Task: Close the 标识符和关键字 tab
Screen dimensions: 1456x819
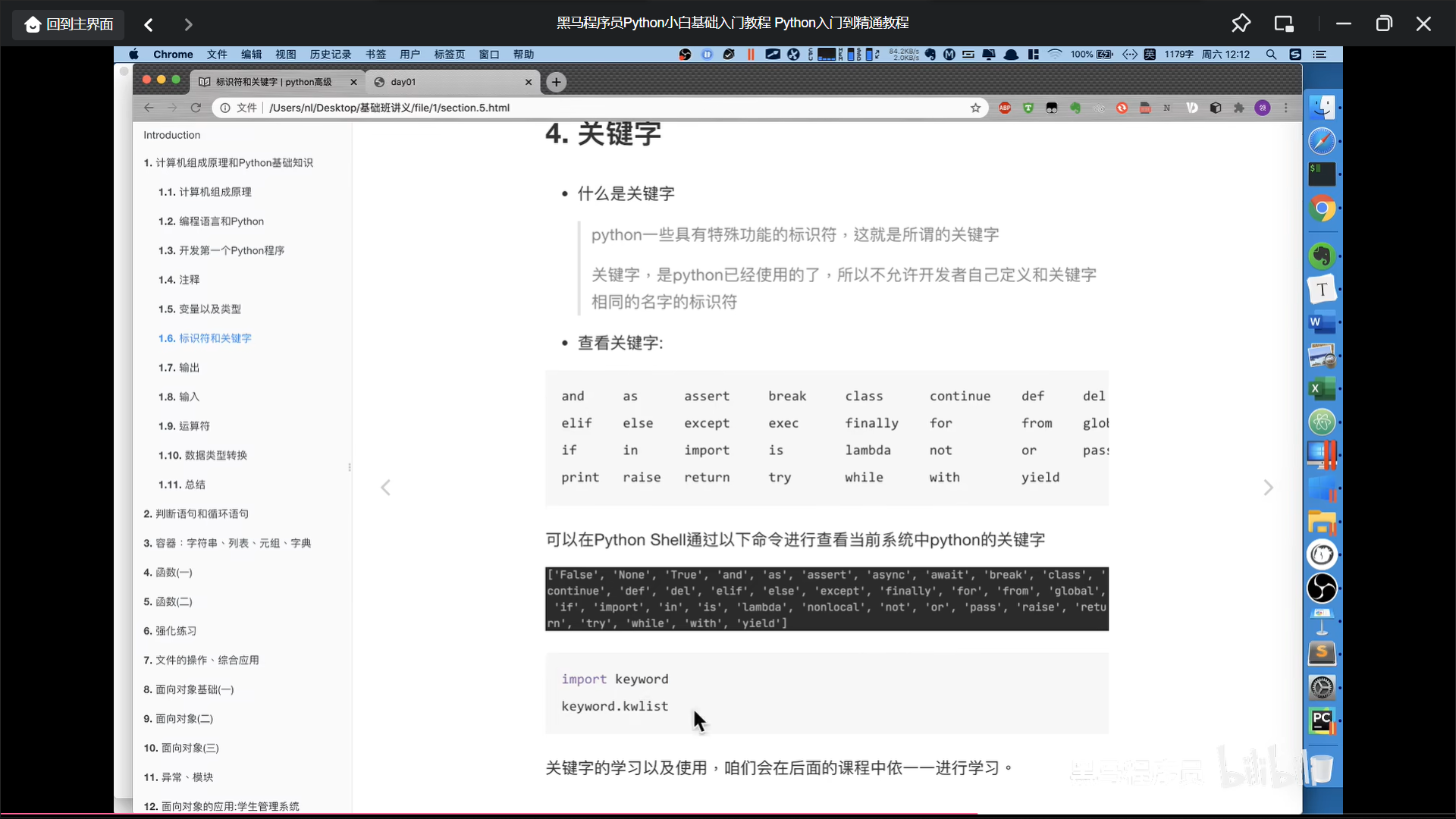Action: 353,82
